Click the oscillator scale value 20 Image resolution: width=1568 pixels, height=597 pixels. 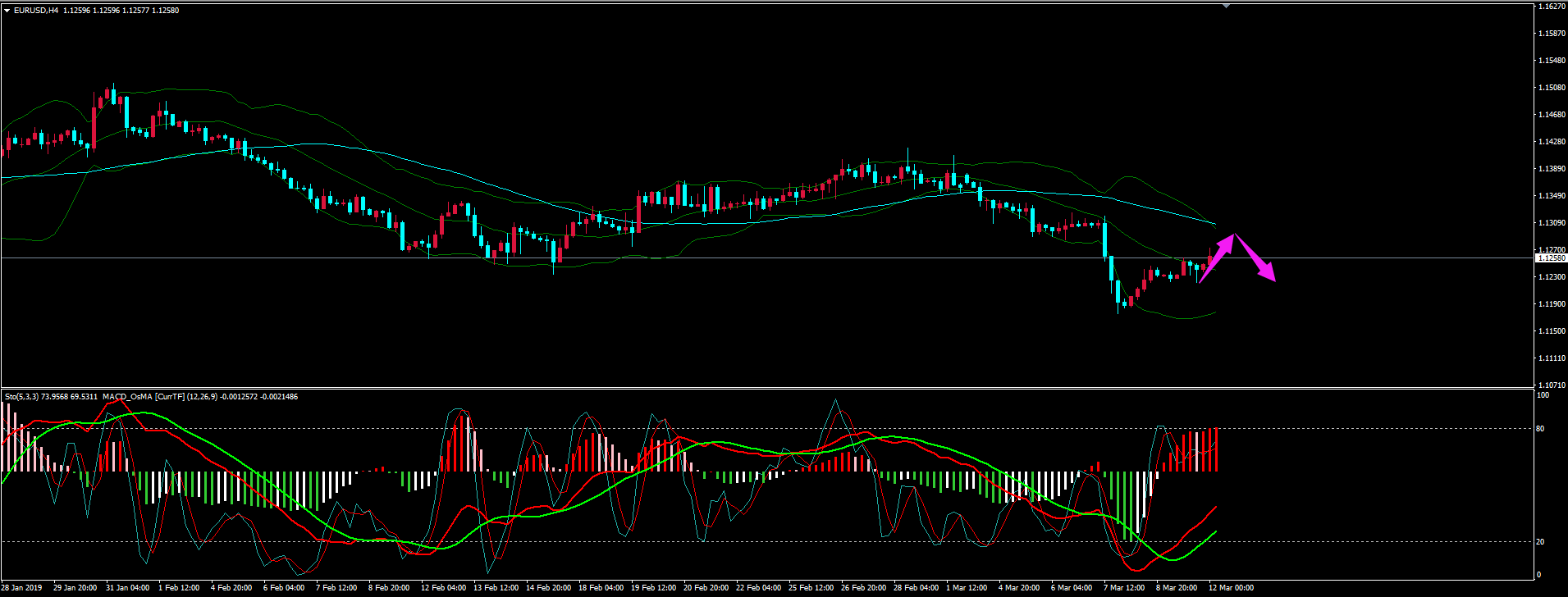click(1540, 542)
